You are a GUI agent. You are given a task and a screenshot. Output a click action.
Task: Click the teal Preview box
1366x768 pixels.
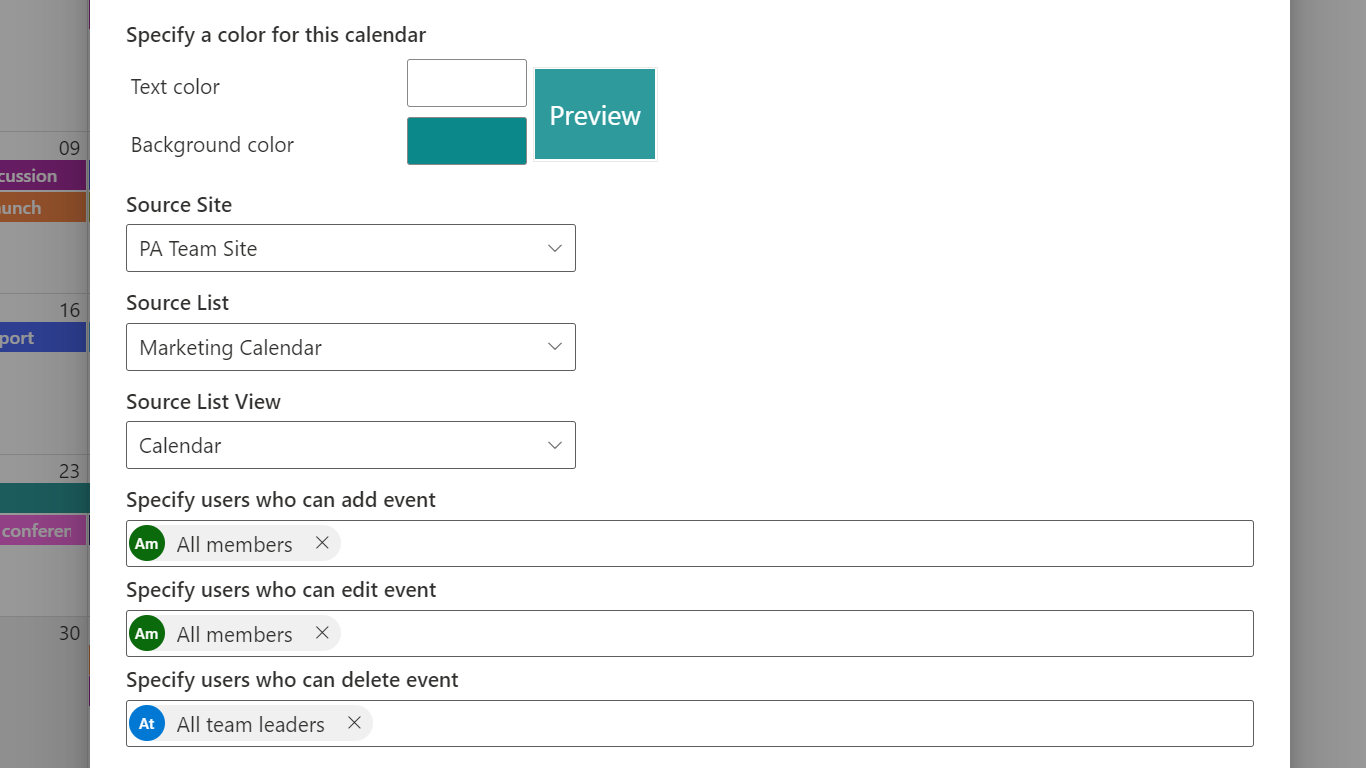click(595, 115)
